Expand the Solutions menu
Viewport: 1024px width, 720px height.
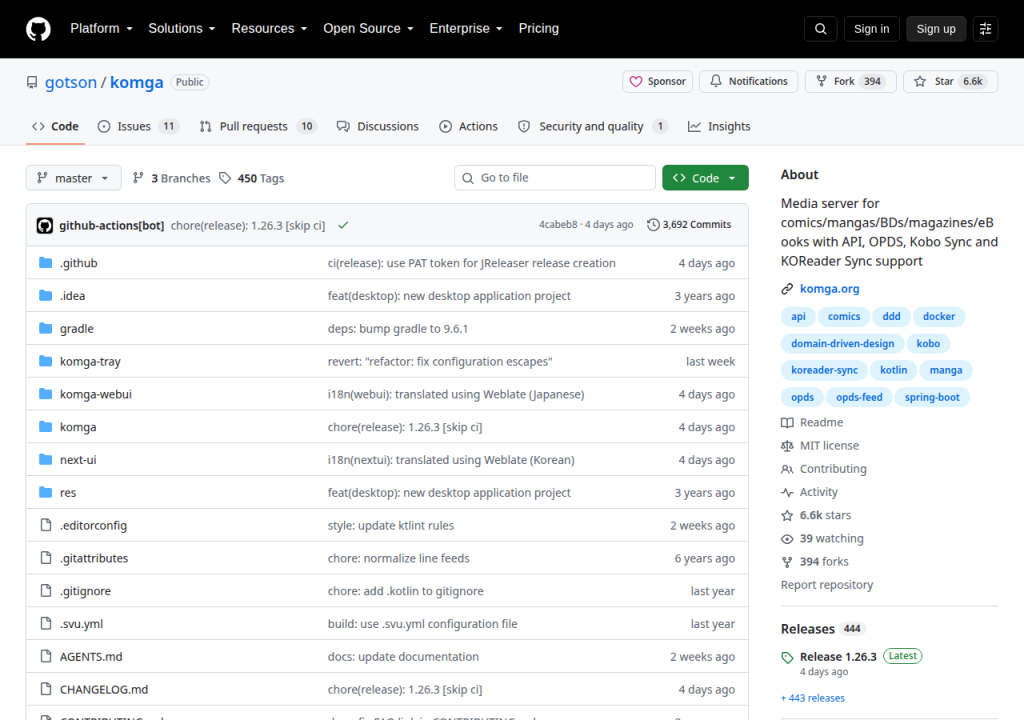182,29
